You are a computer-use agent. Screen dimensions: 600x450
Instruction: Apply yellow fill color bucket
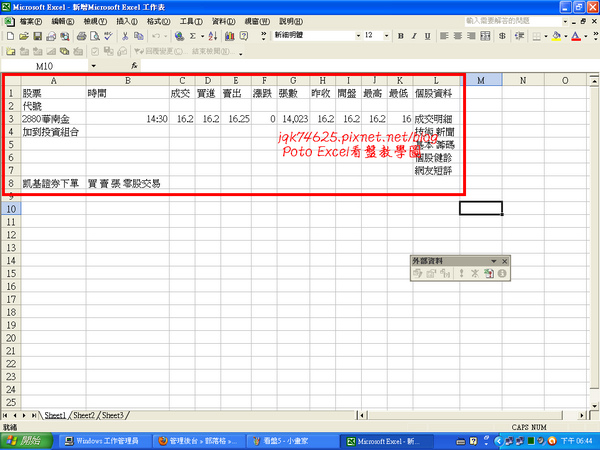[x=557, y=36]
